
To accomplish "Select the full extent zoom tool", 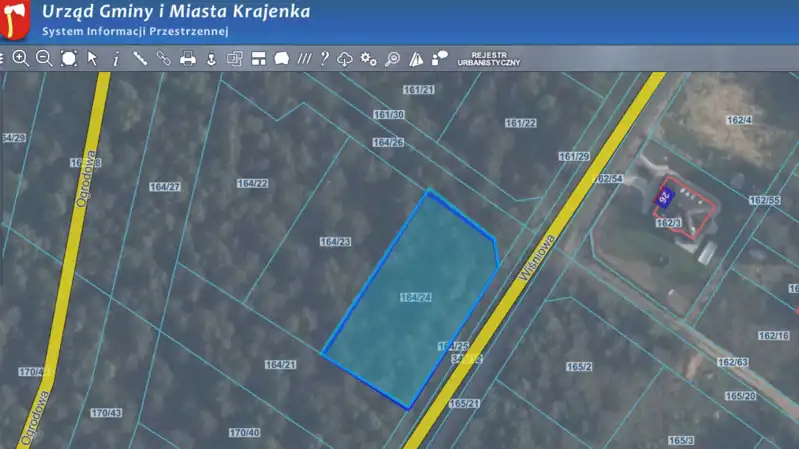I will [x=68, y=59].
